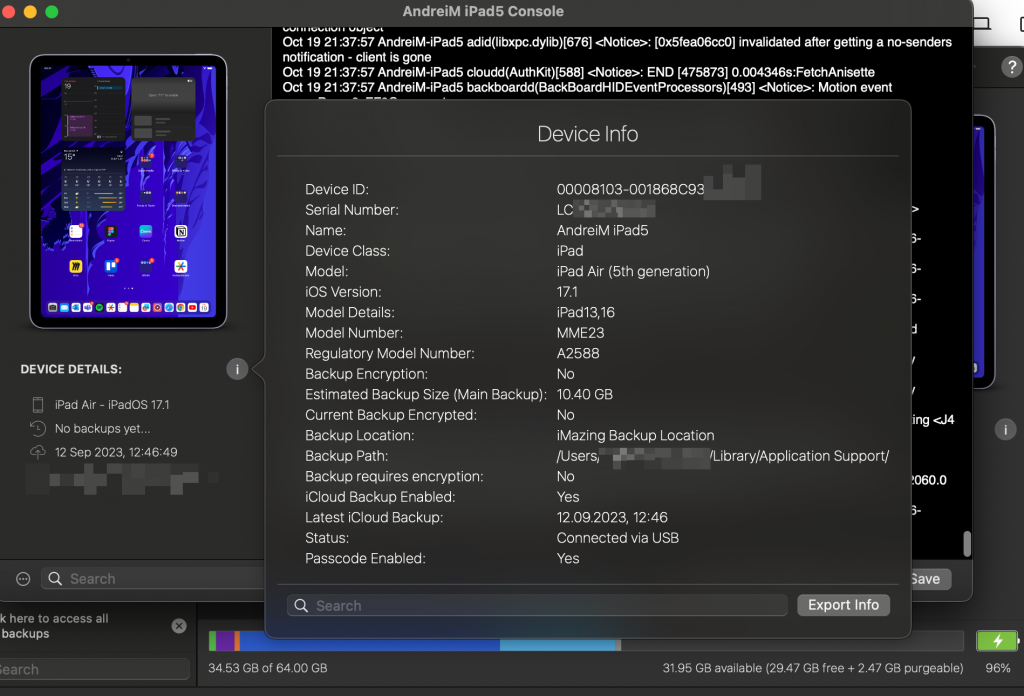Click 'iPad Air - iPadOS 17.1' detail row
Viewport: 1024px width, 696px height.
tap(112, 405)
